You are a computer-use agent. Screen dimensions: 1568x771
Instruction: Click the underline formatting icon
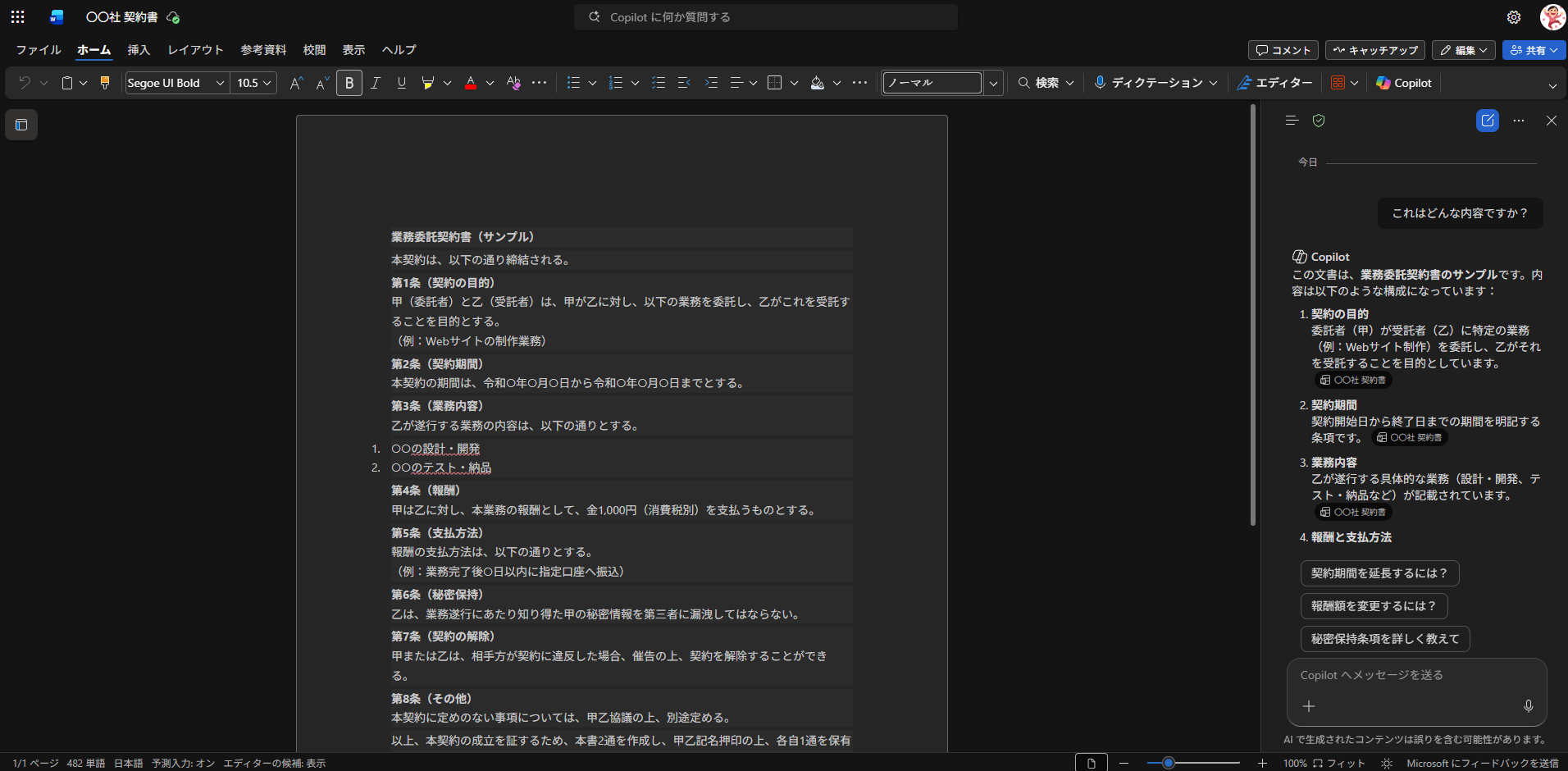pyautogui.click(x=401, y=83)
